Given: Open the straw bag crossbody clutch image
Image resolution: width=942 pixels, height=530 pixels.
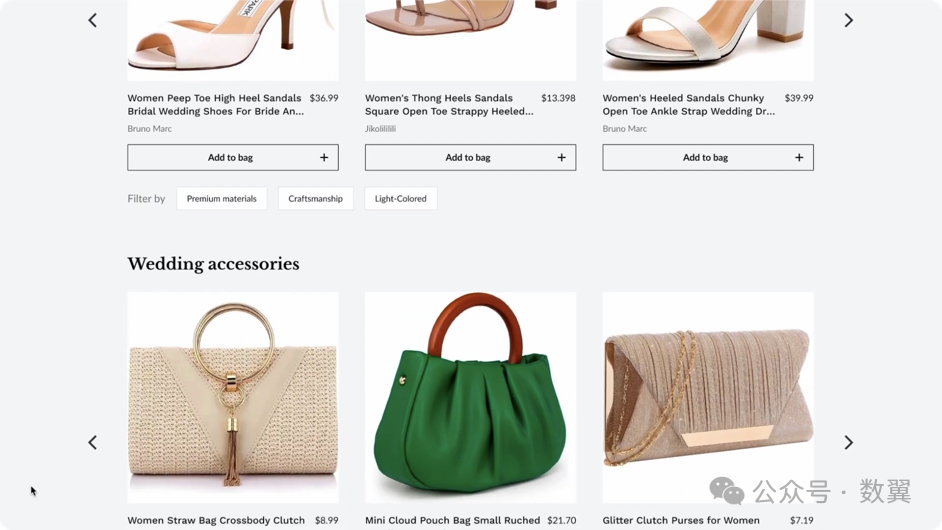Looking at the screenshot, I should pos(233,397).
